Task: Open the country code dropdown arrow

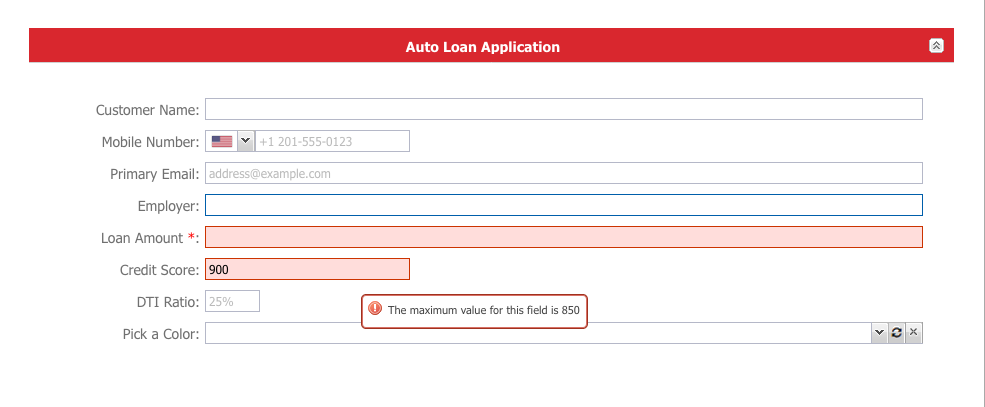Action: [246, 141]
